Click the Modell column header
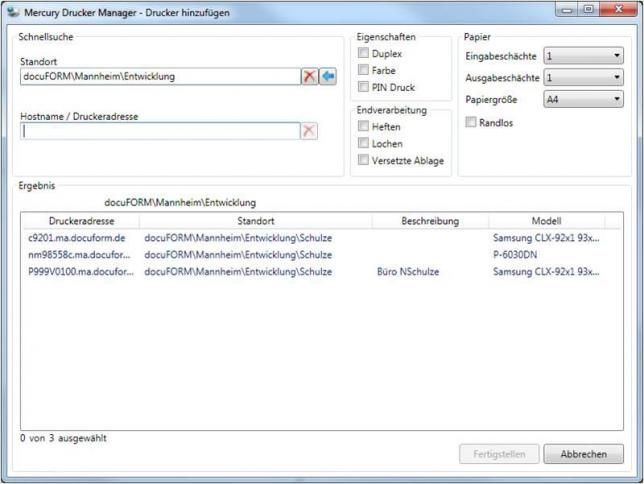Viewport: 644px width, 484px height. click(x=546, y=221)
